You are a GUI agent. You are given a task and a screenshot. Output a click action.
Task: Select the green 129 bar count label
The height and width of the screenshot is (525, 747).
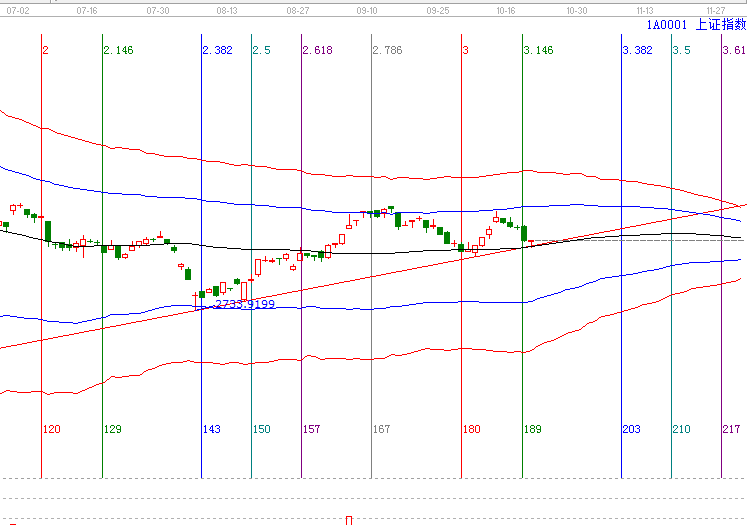(x=113, y=429)
